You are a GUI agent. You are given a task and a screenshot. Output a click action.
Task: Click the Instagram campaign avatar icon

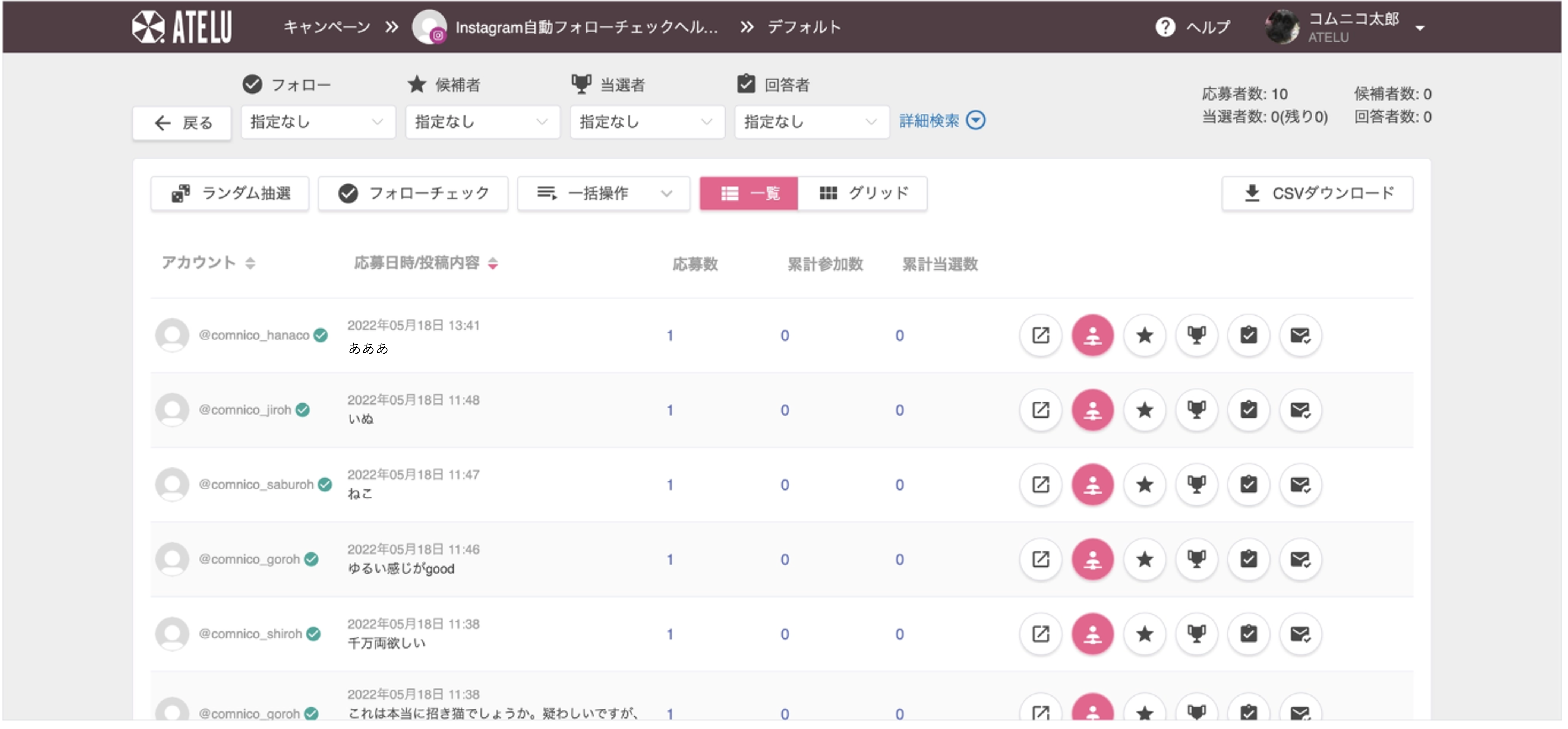429,28
